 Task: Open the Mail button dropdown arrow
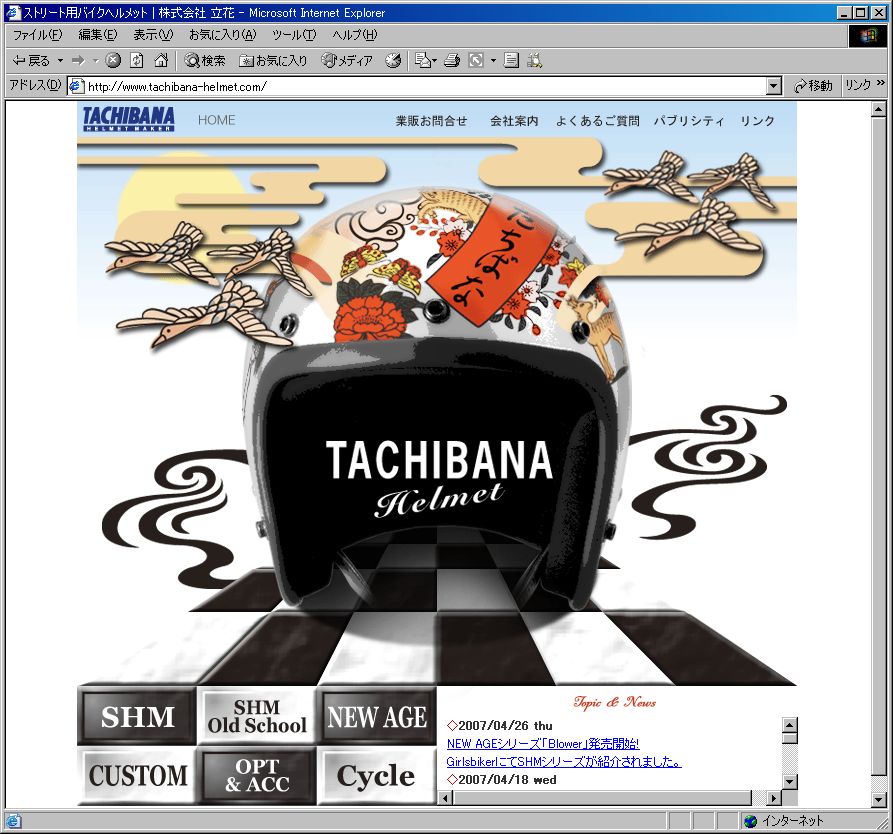point(435,60)
